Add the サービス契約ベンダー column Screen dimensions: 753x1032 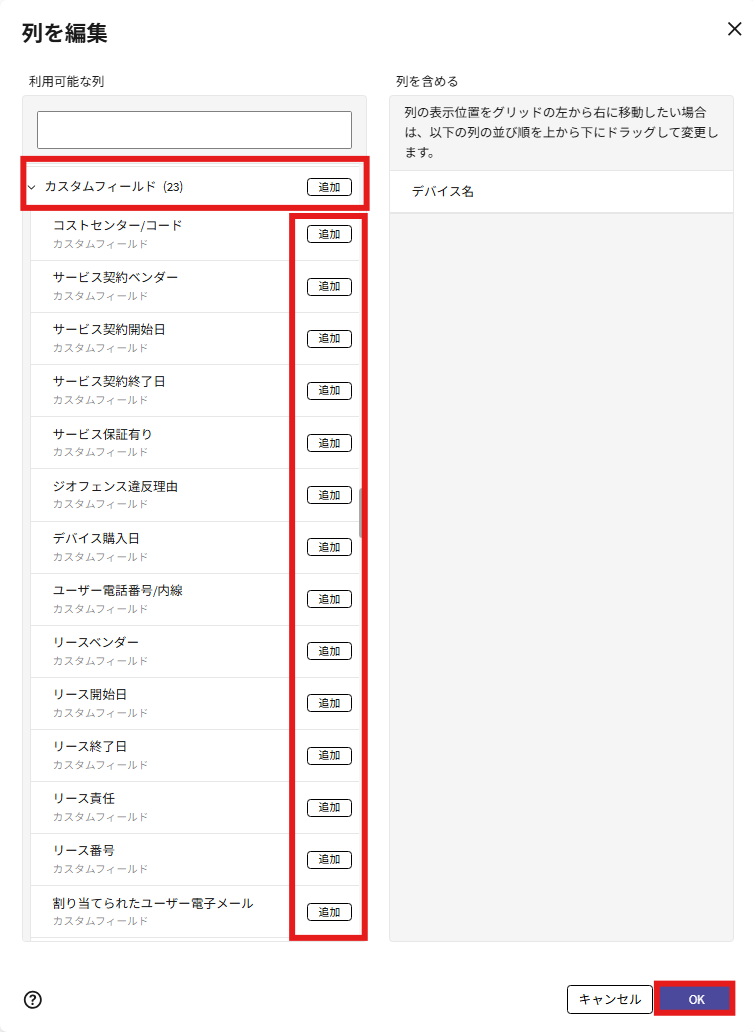pos(329,287)
